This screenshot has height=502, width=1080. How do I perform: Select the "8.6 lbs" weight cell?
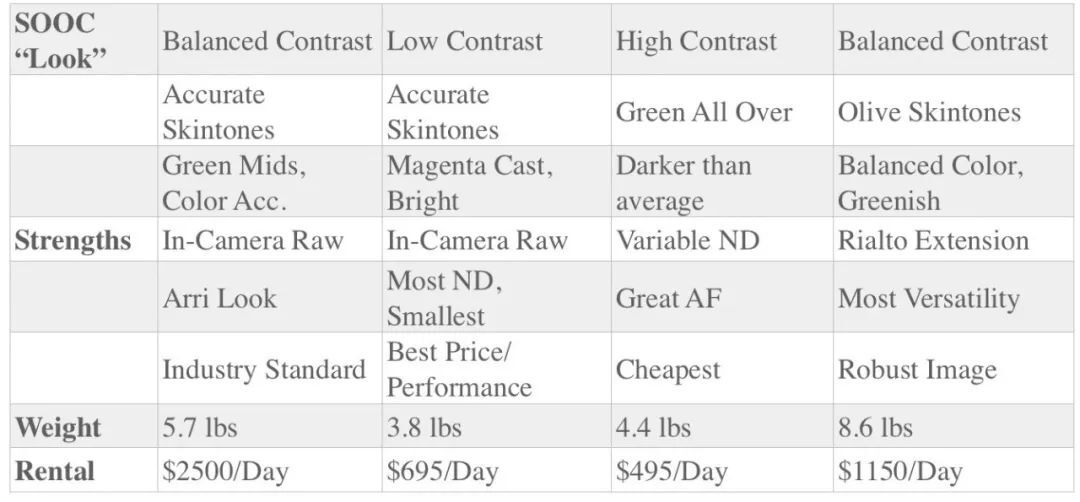[x=875, y=427]
